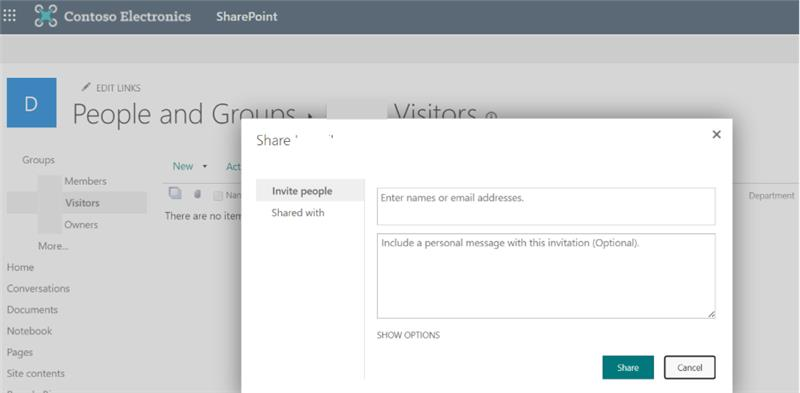The height and width of the screenshot is (393, 800).
Task: Close the Share dialog with X
Action: [716, 134]
